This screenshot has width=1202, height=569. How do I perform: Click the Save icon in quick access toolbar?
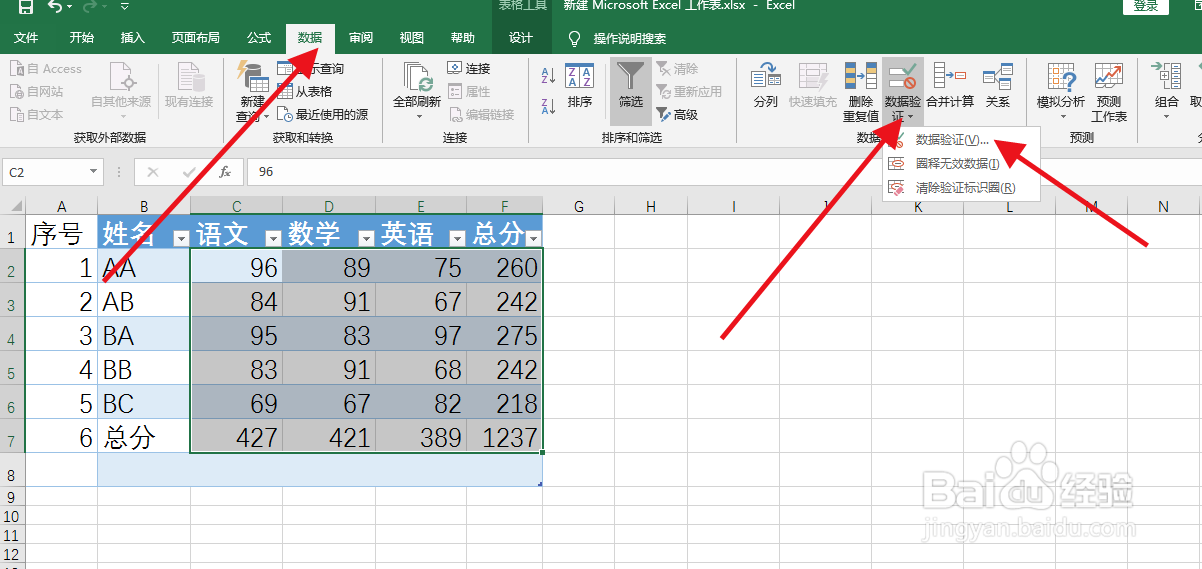point(26,7)
